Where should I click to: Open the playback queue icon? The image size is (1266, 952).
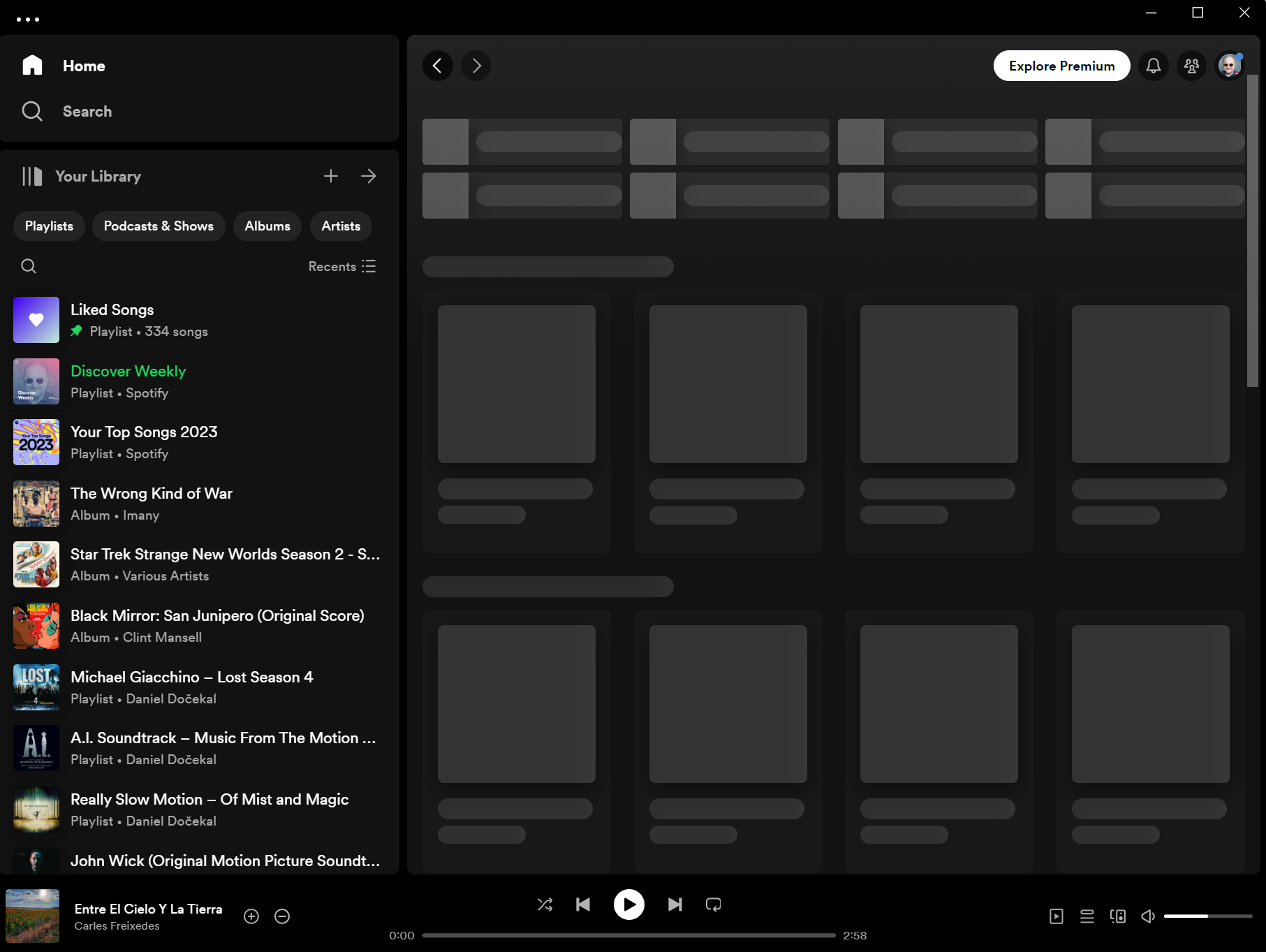(1087, 916)
